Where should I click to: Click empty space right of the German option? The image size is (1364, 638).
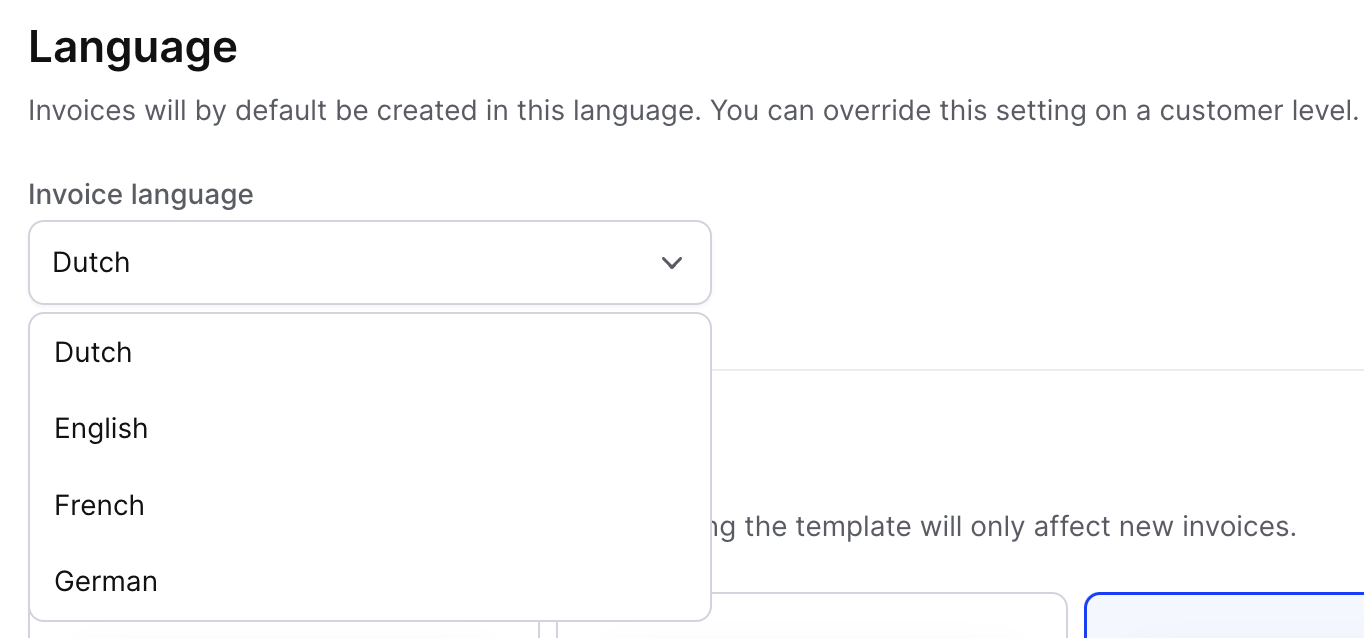pyautogui.click(x=450, y=581)
